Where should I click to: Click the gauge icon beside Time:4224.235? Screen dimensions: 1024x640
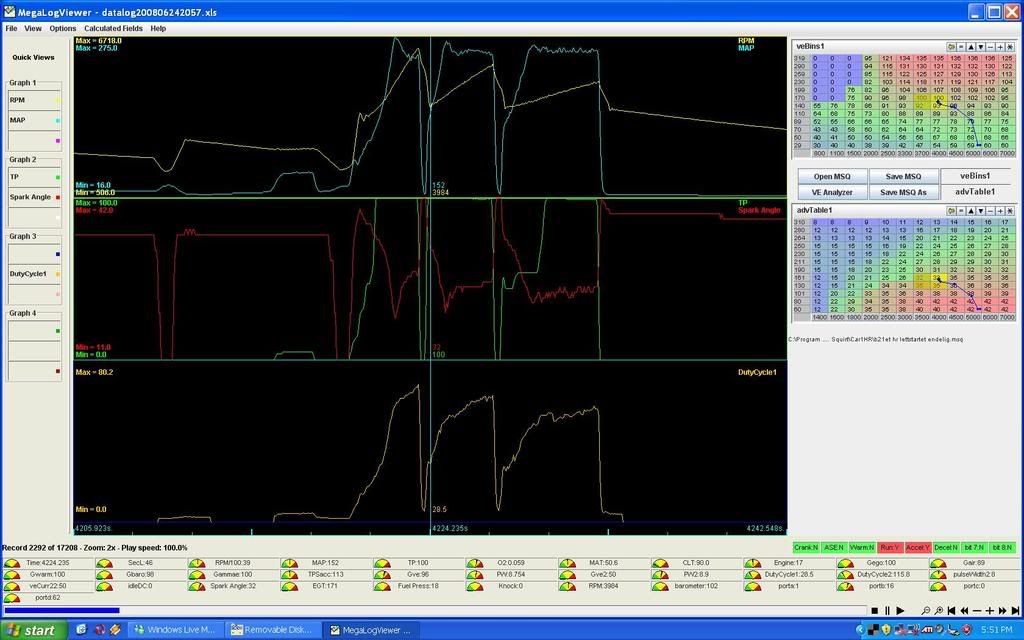12,563
